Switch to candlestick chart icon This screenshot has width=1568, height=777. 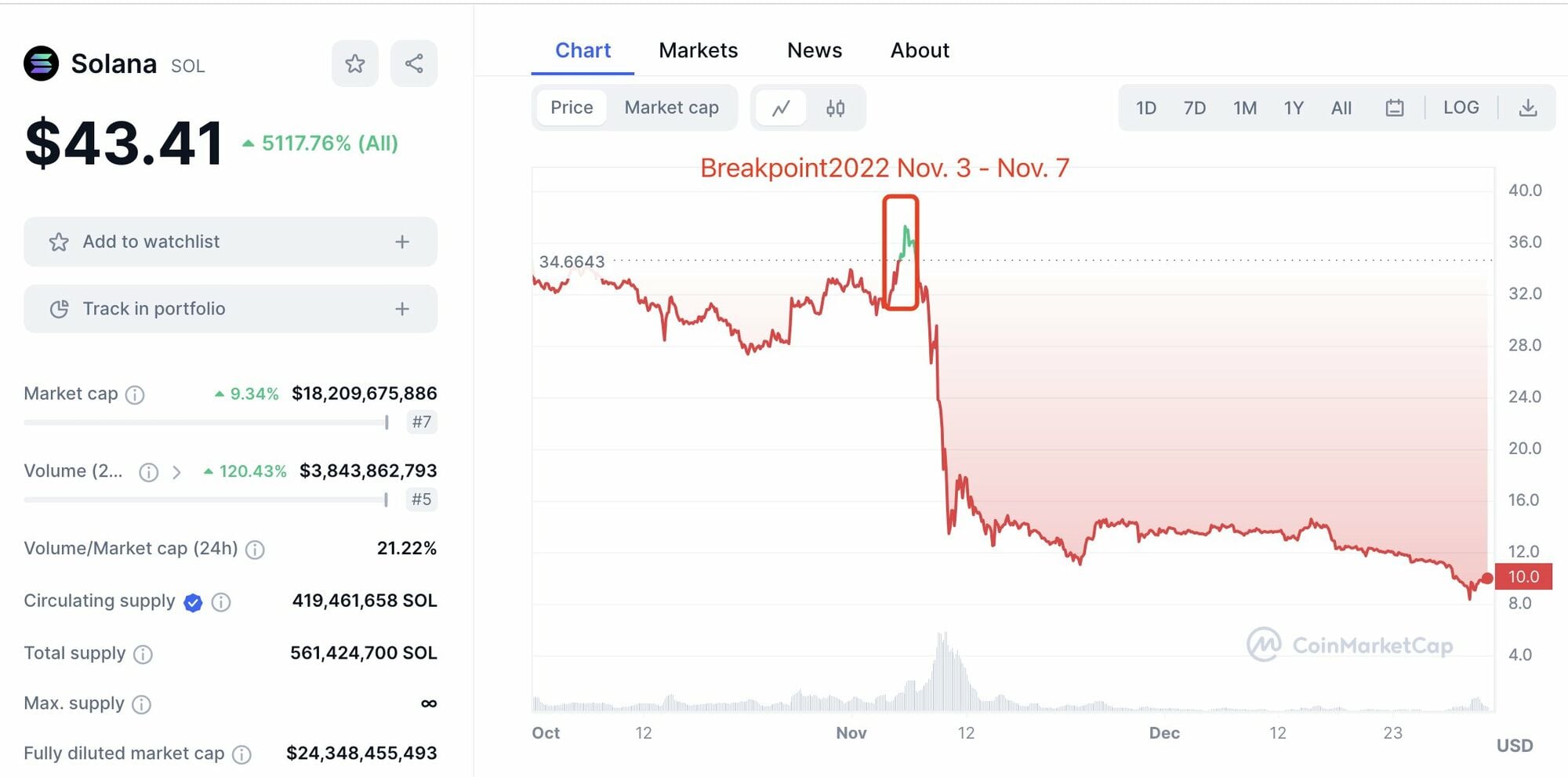click(836, 108)
